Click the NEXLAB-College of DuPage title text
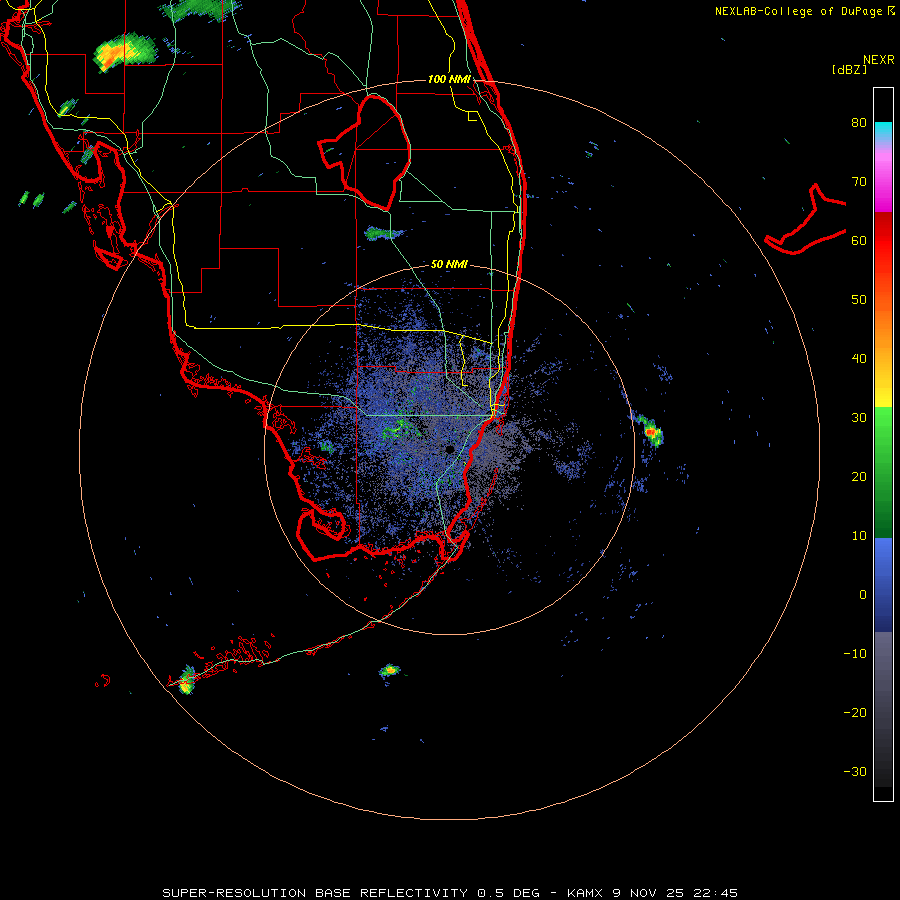The height and width of the screenshot is (900, 900). (x=804, y=11)
